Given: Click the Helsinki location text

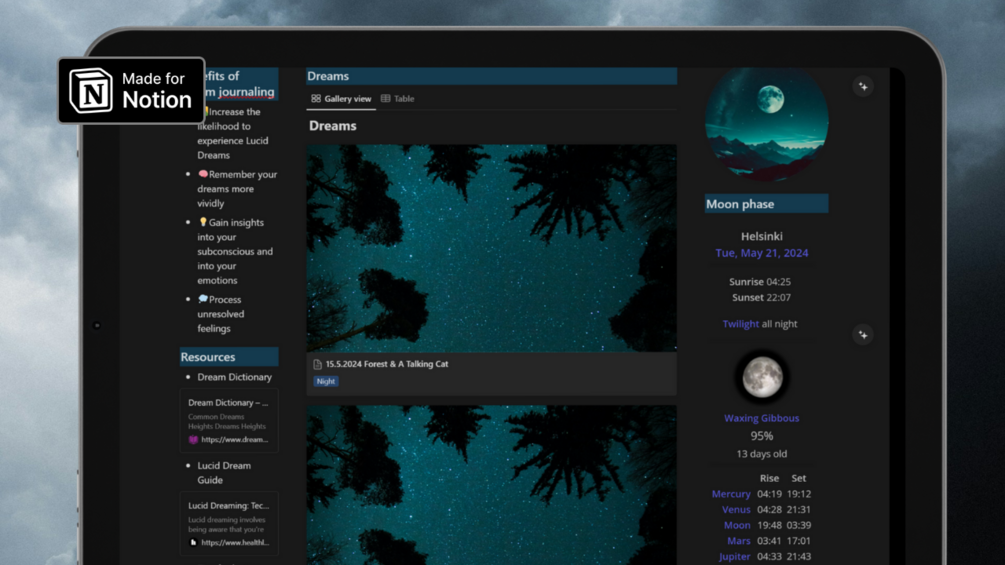Looking at the screenshot, I should tap(761, 236).
